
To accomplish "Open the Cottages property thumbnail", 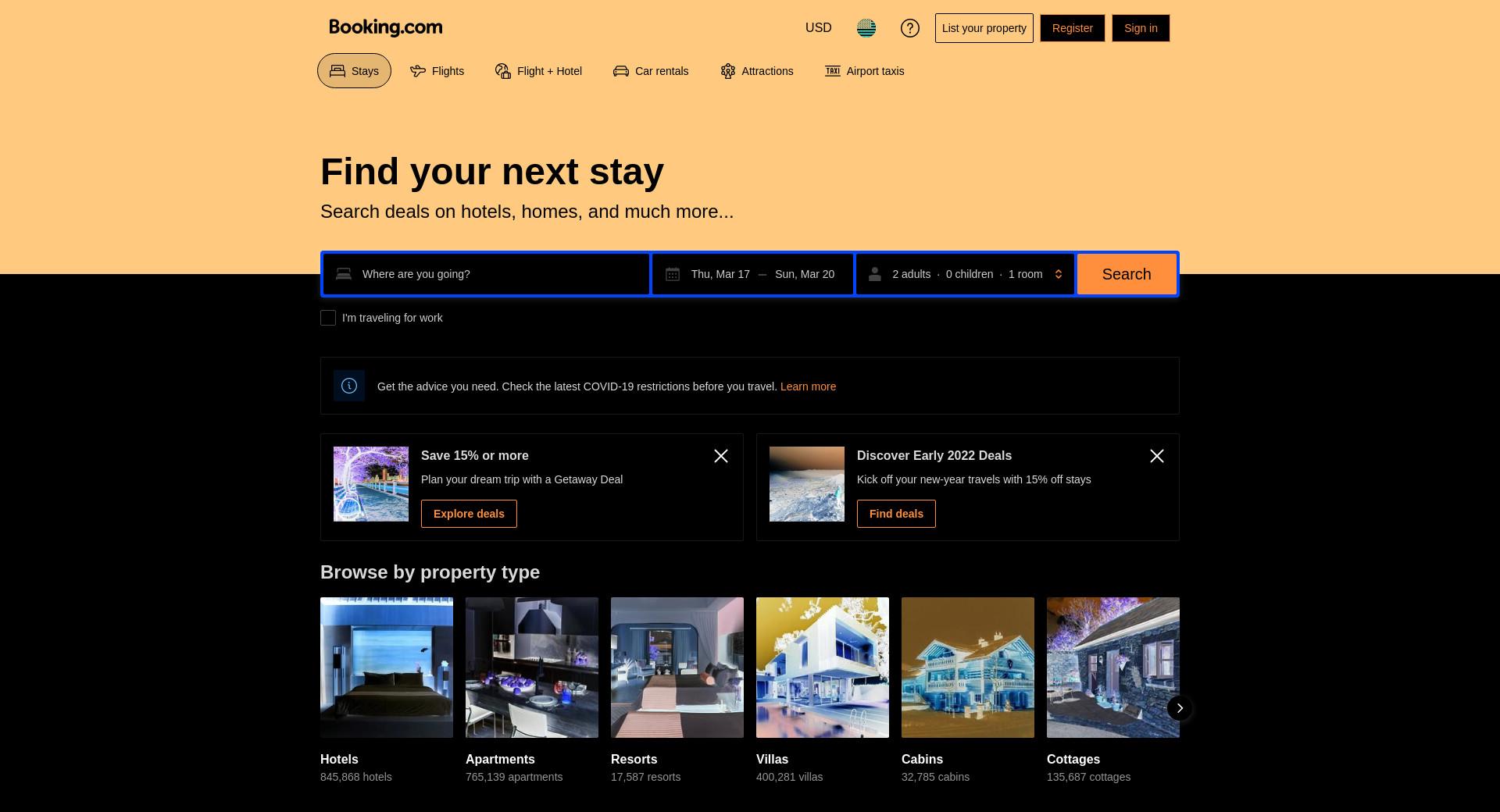I will [1113, 668].
